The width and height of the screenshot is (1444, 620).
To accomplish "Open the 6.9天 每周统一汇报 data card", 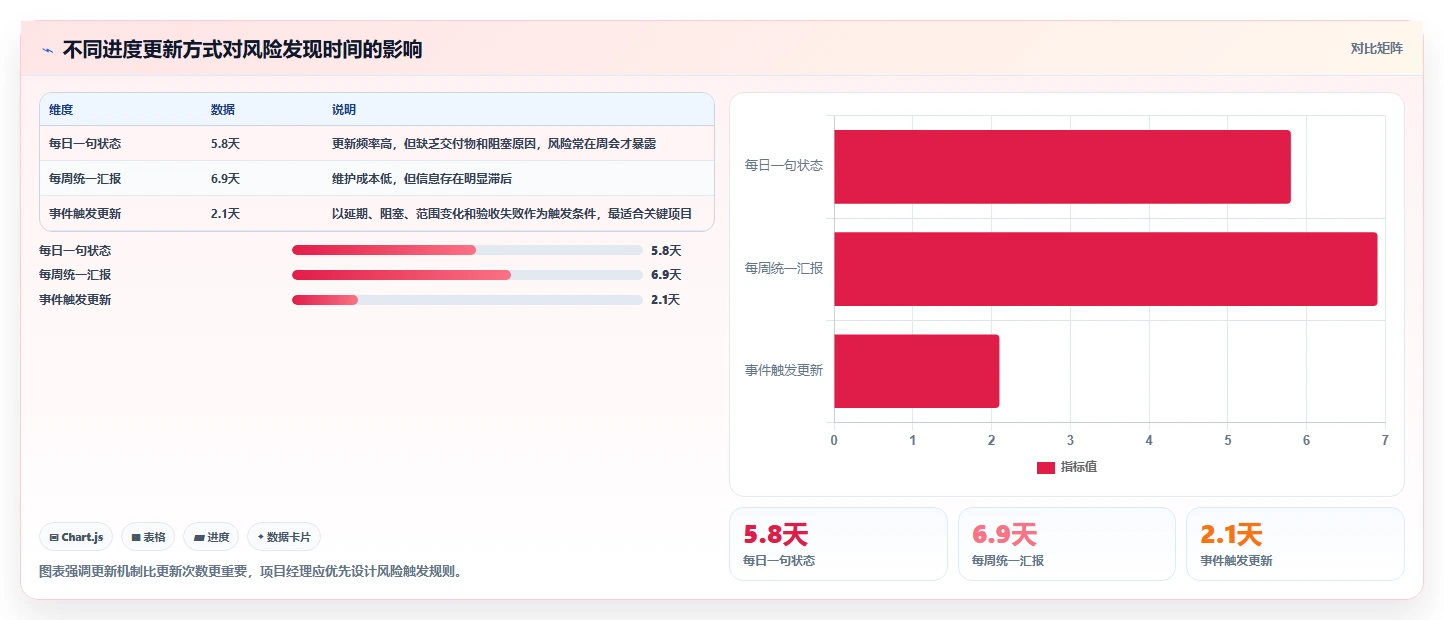I will pos(1066,544).
